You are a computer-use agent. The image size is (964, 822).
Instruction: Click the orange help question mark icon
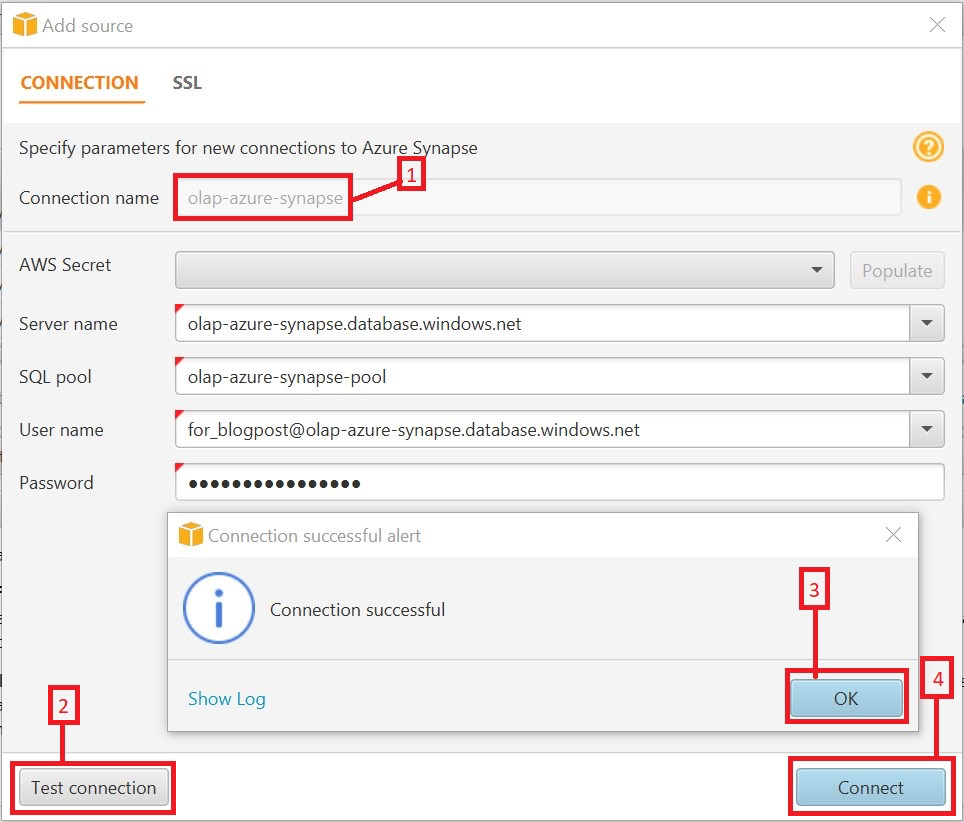928,147
